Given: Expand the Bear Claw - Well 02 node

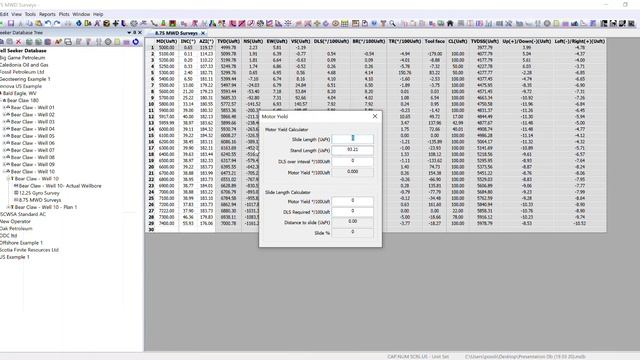Looking at the screenshot, I should click(x=4, y=115).
